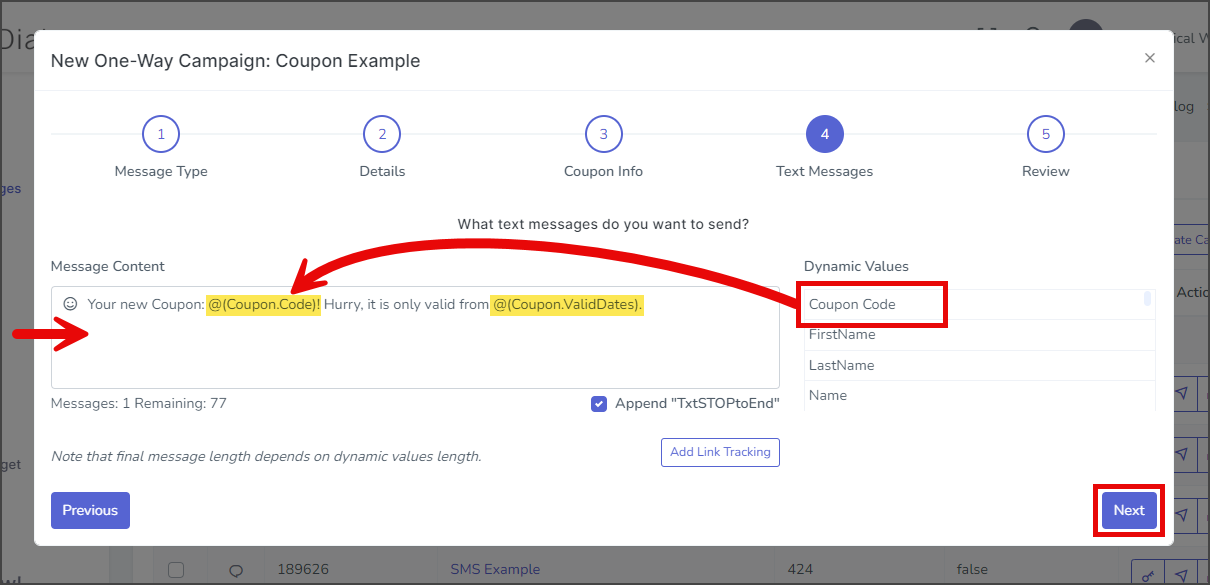1210x585 pixels.
Task: Click the chat bubble icon beside 189626
Action: (x=236, y=570)
